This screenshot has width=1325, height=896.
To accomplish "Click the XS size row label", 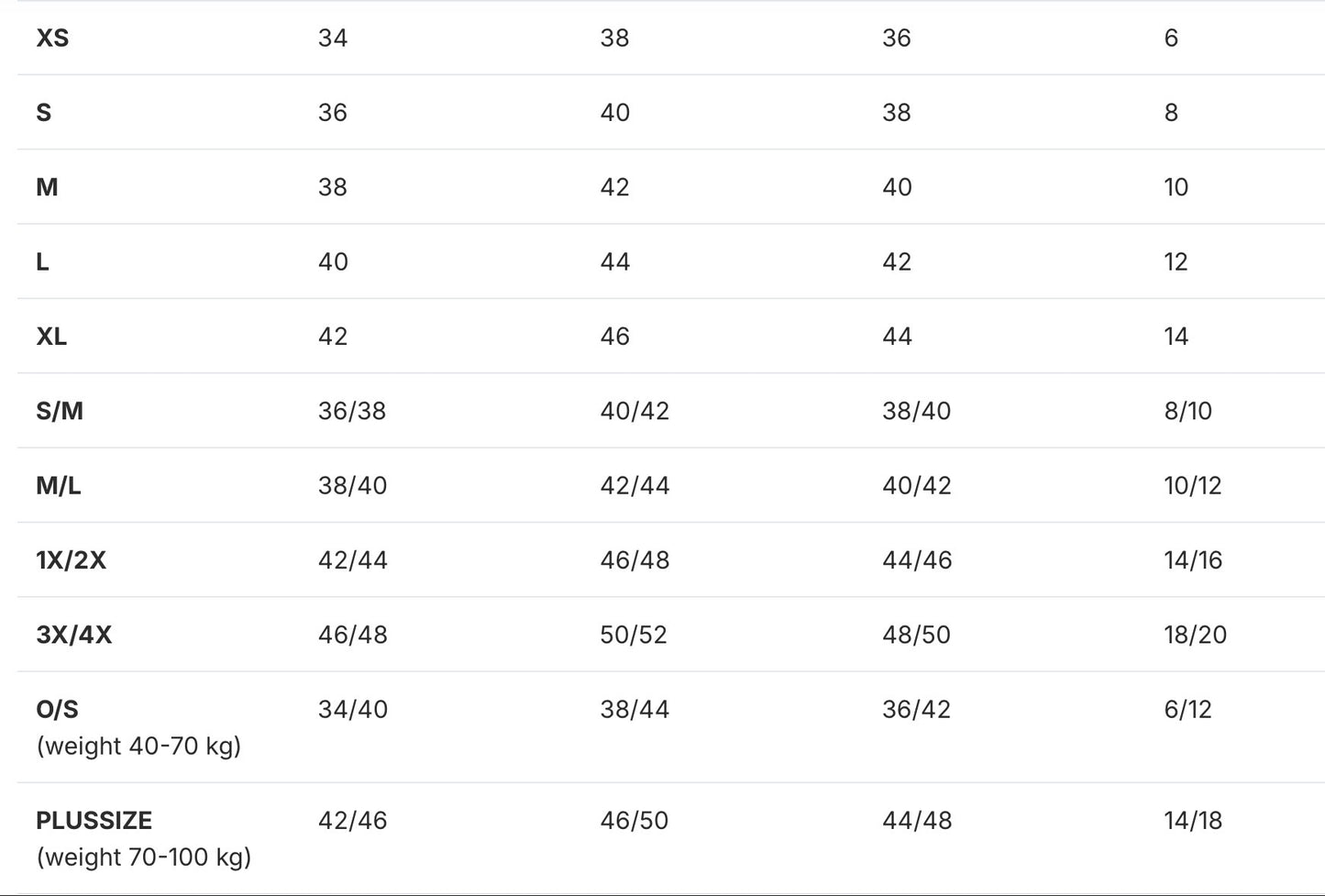I will [52, 38].
